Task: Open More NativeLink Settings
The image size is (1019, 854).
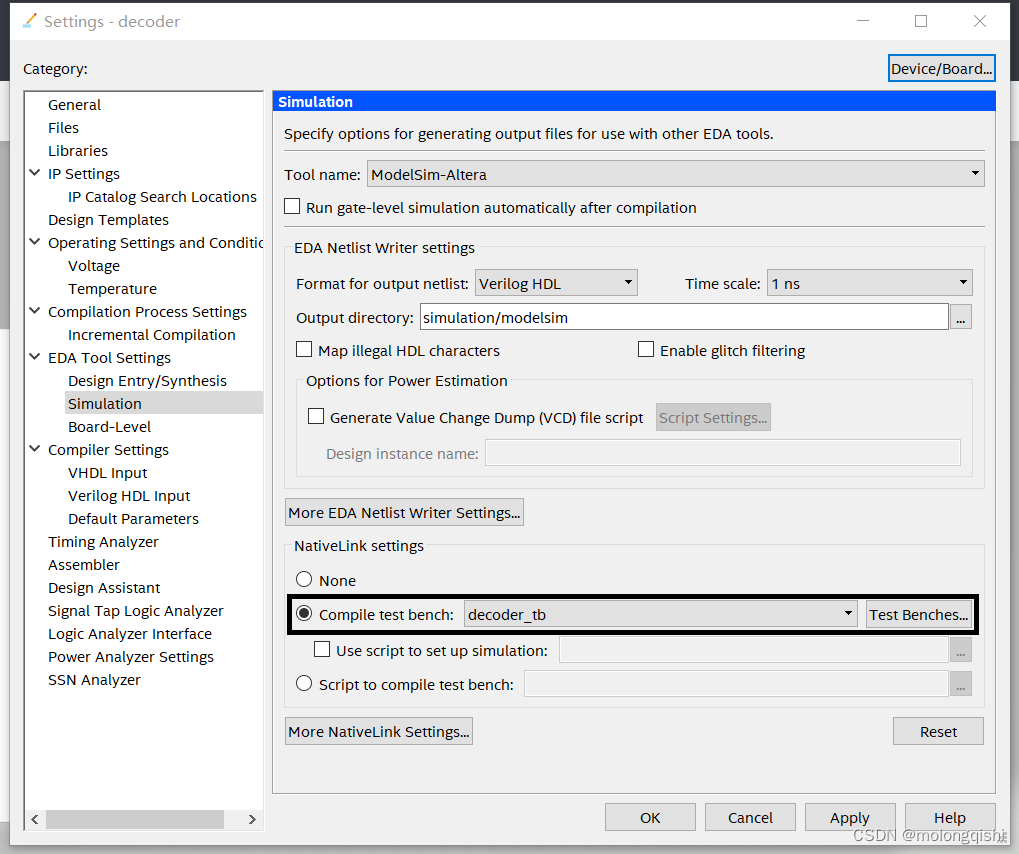Action: point(379,731)
